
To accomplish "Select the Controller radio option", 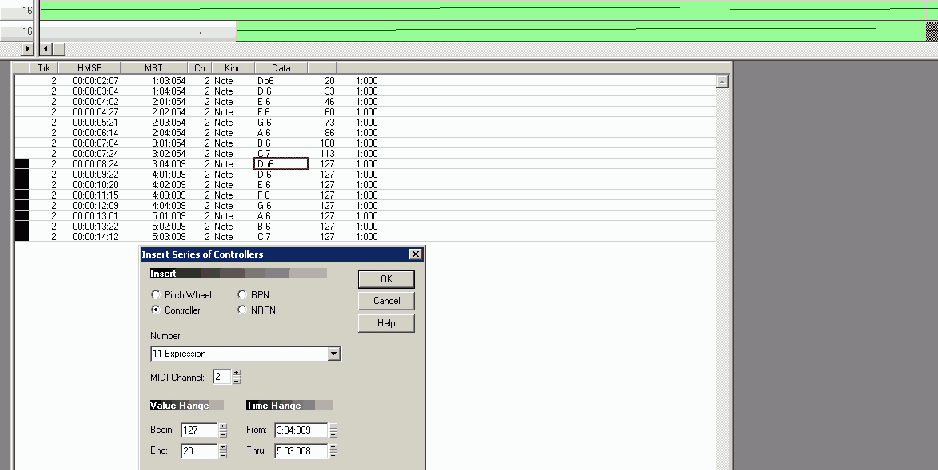I will coord(154,310).
